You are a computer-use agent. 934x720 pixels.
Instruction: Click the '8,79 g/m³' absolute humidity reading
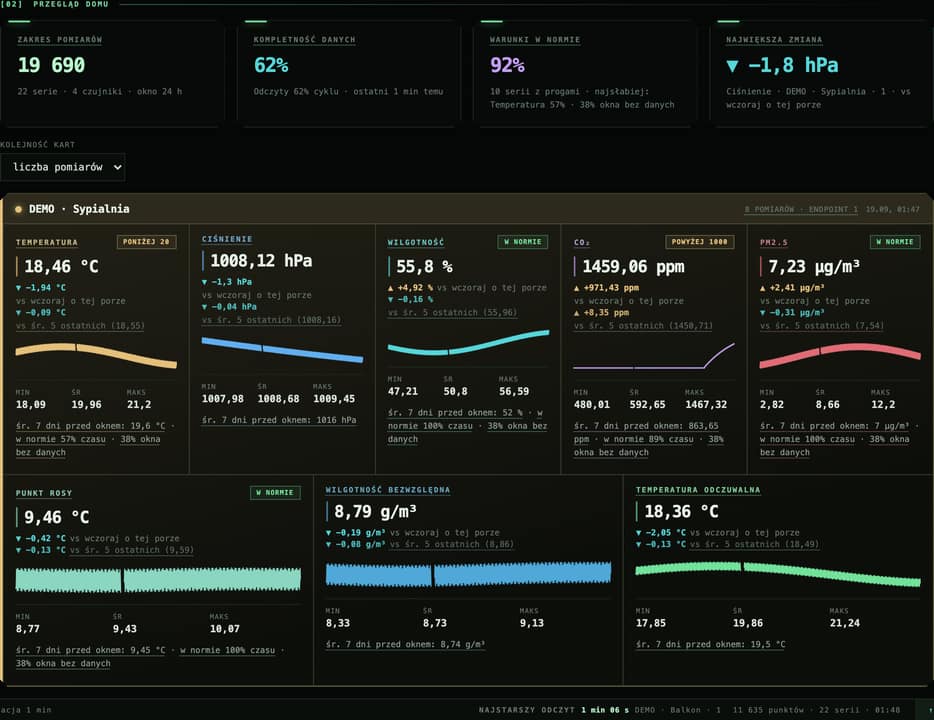coord(375,512)
